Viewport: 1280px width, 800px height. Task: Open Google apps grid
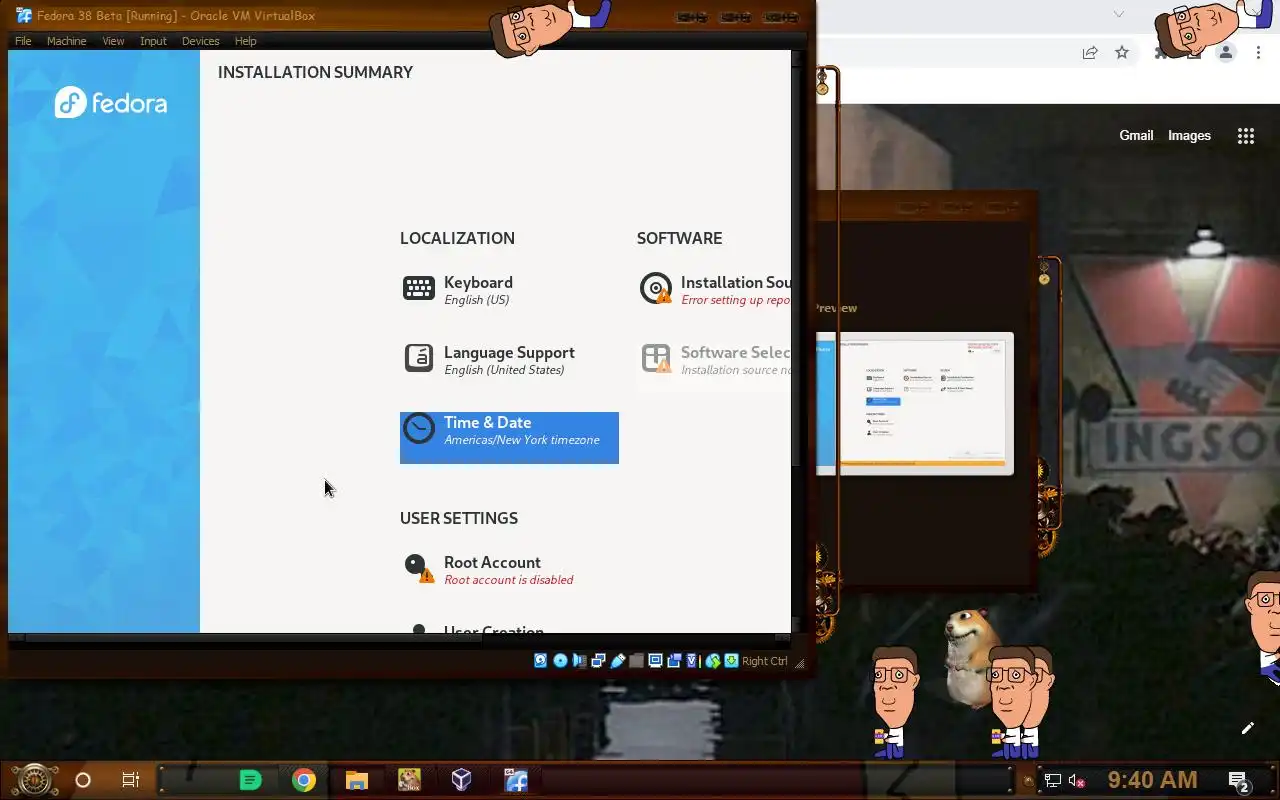(x=1245, y=136)
